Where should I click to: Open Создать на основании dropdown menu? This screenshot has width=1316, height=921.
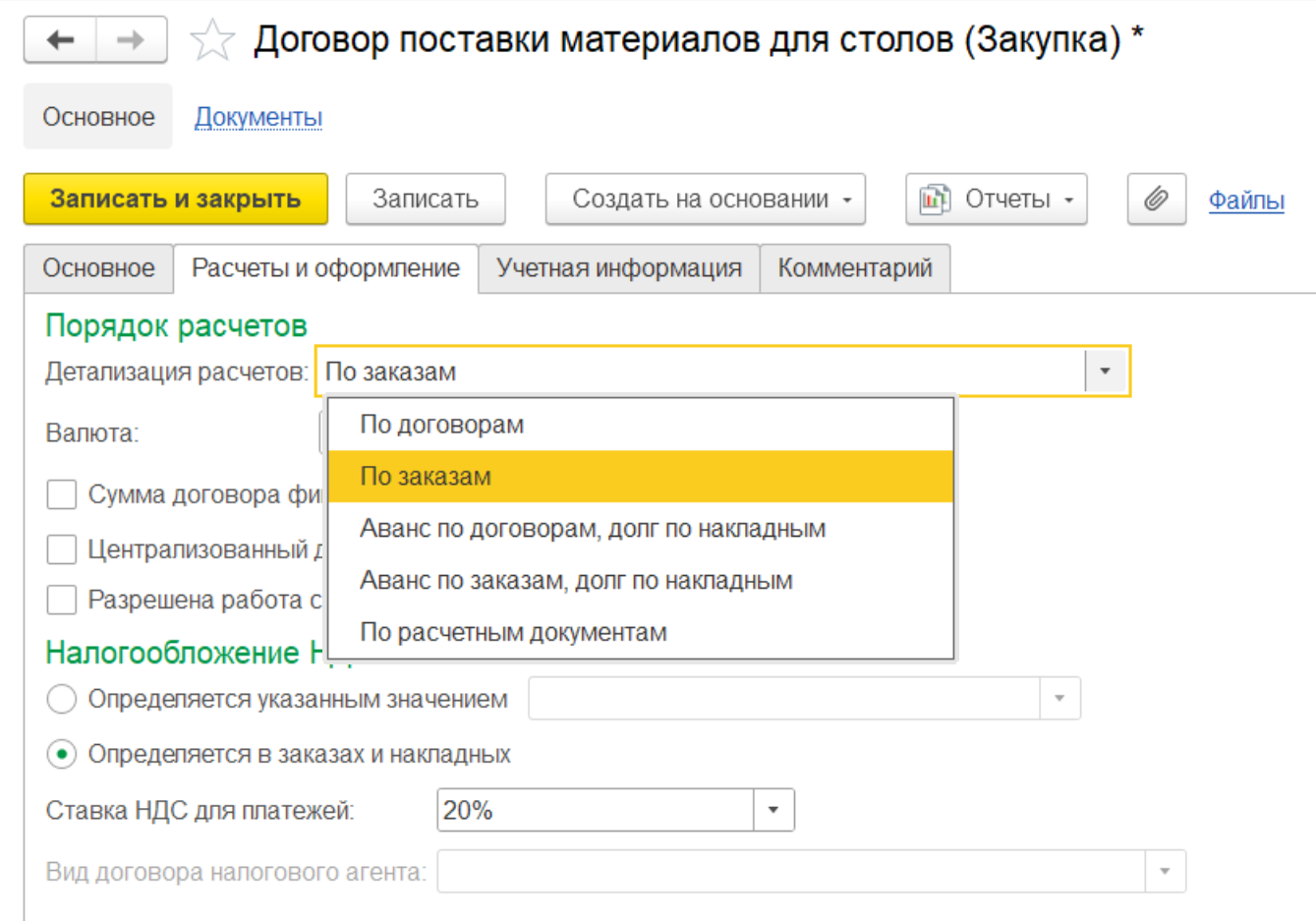[705, 200]
